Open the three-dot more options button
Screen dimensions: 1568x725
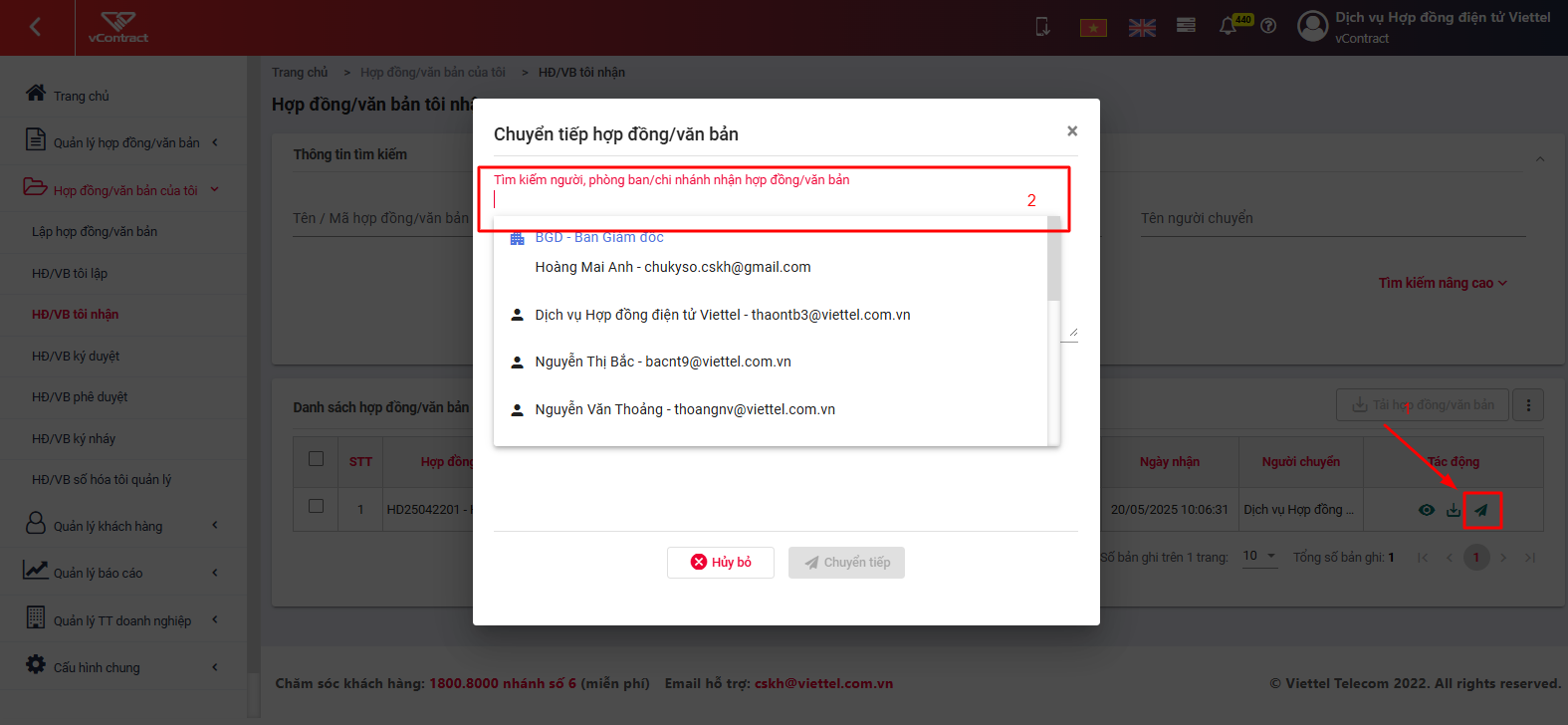[x=1528, y=405]
